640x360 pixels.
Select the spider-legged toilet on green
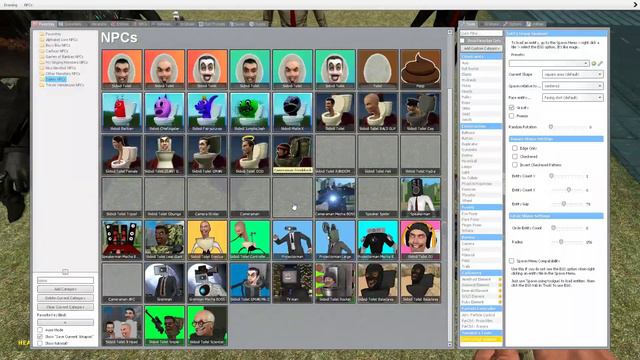pos(250,240)
